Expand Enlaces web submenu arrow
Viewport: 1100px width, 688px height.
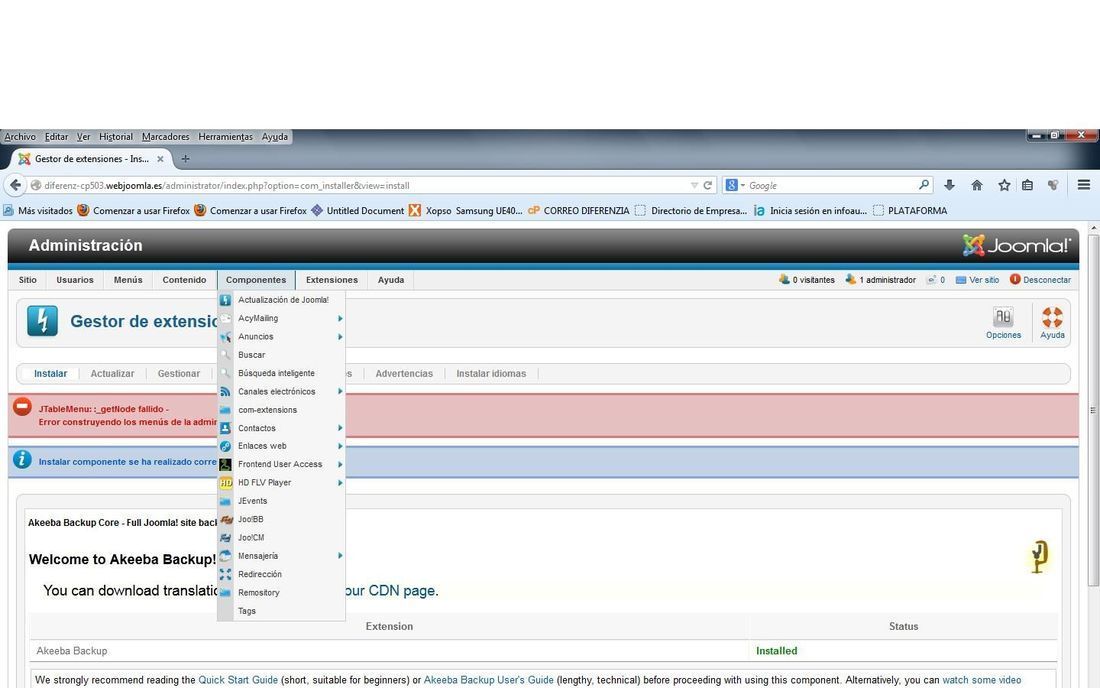[340, 446]
